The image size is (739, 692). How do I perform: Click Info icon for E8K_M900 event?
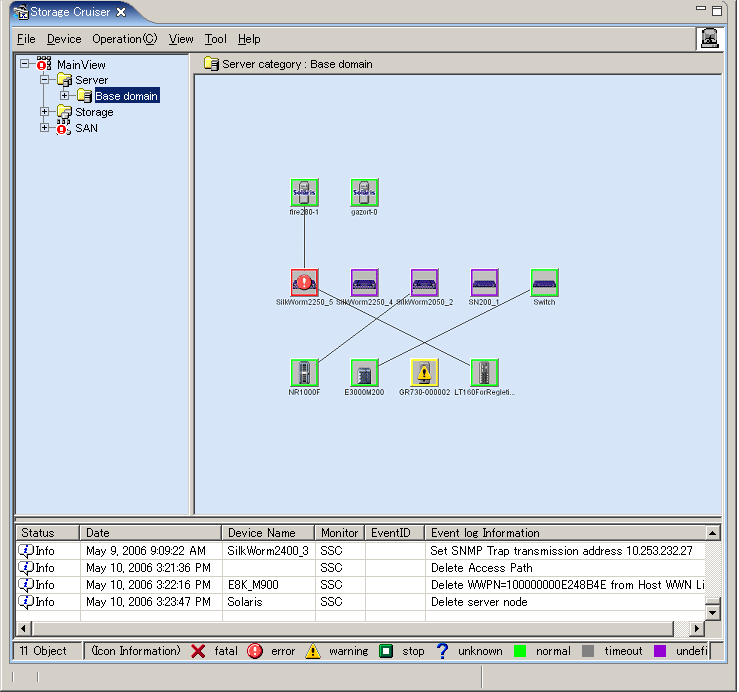(x=26, y=585)
